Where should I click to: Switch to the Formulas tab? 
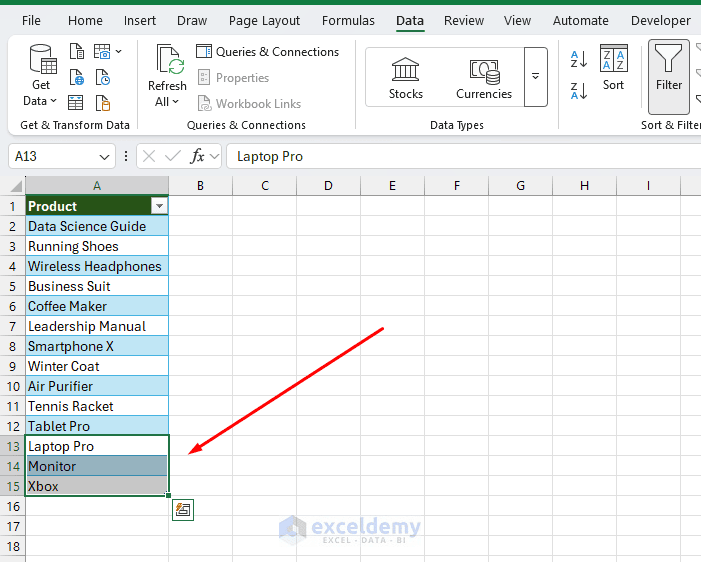tap(348, 21)
